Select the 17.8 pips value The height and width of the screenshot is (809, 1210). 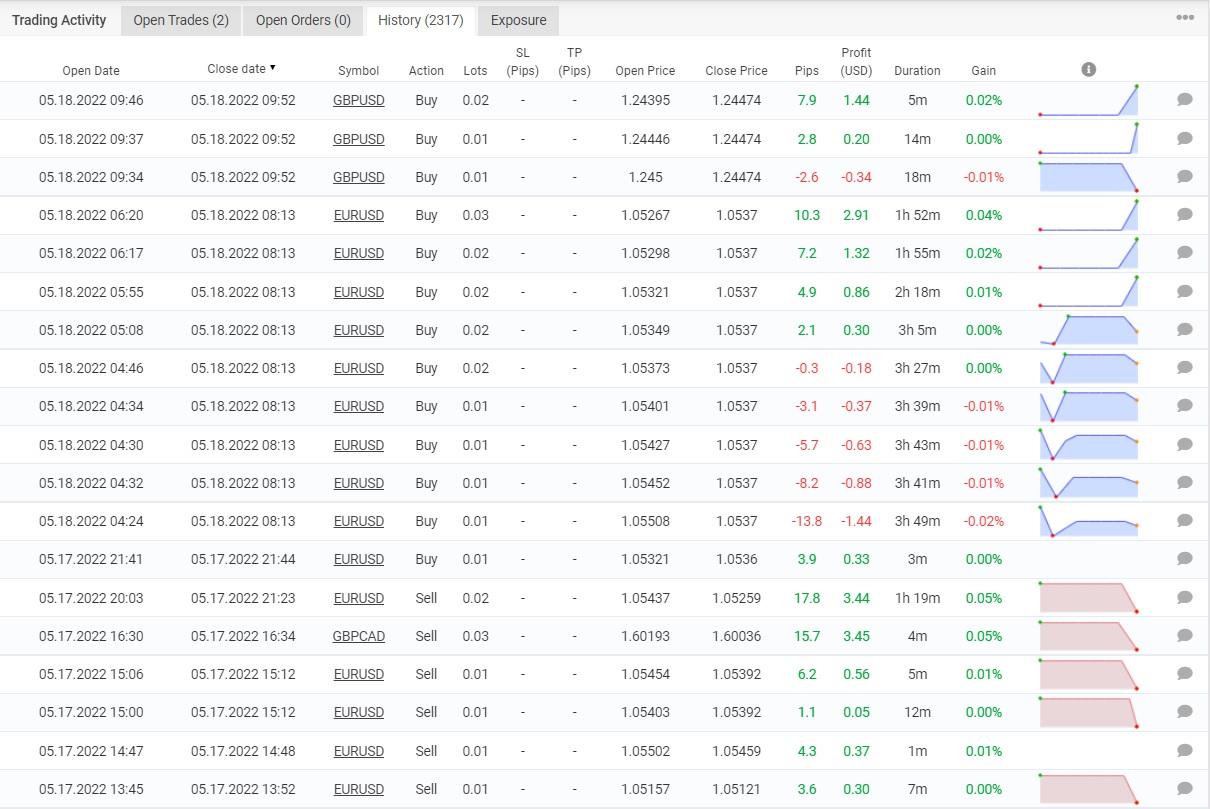[806, 598]
